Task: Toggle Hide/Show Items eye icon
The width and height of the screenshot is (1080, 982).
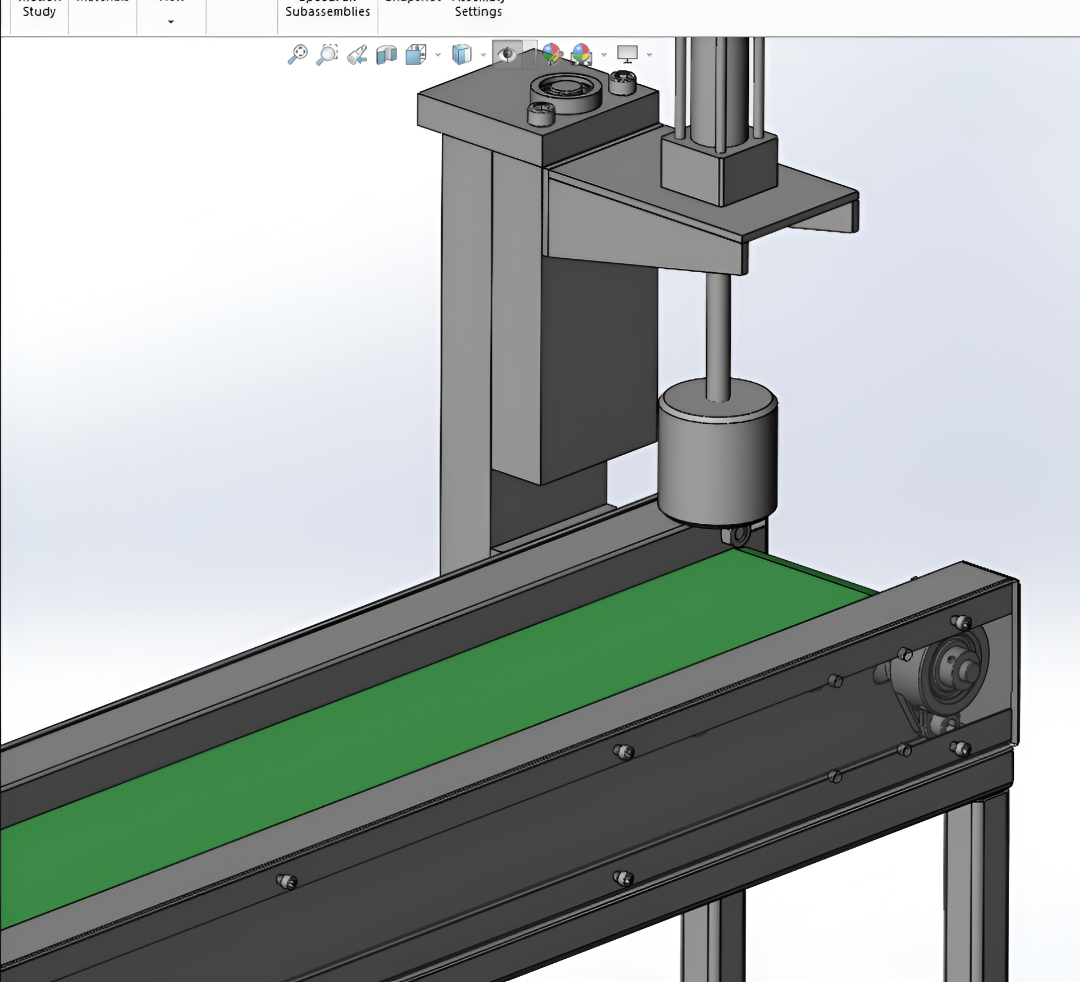Action: (x=508, y=54)
